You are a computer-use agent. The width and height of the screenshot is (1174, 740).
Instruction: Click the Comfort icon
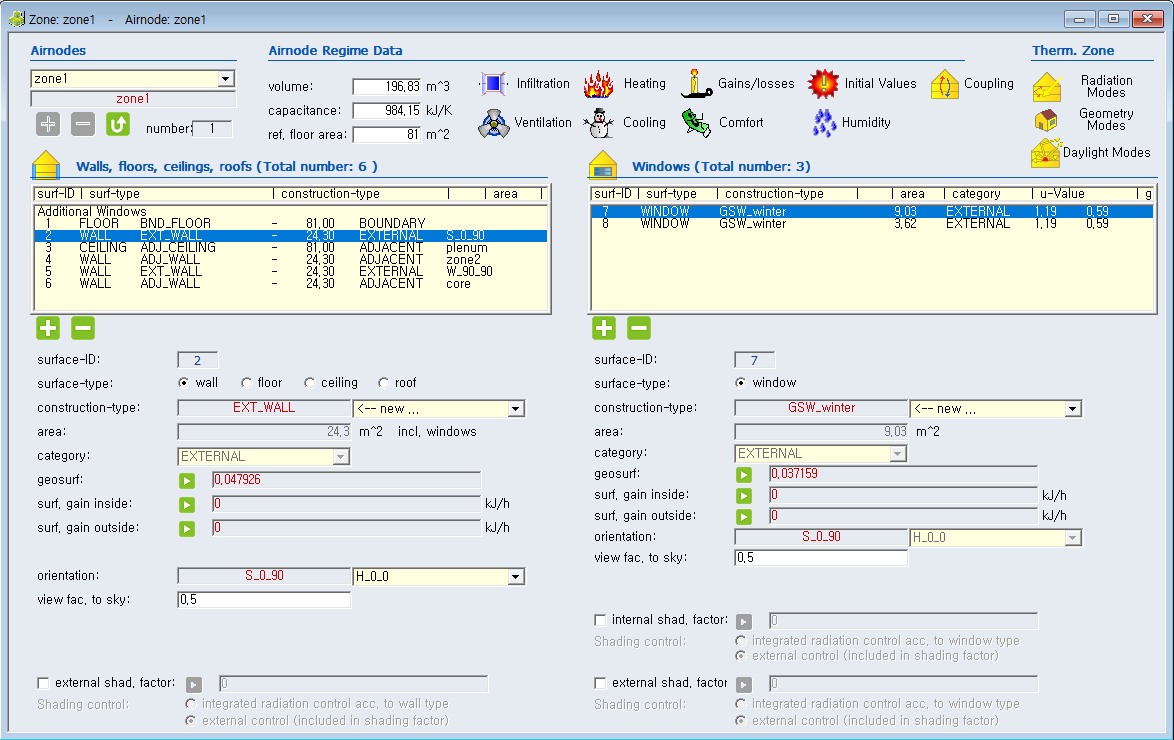click(696, 123)
